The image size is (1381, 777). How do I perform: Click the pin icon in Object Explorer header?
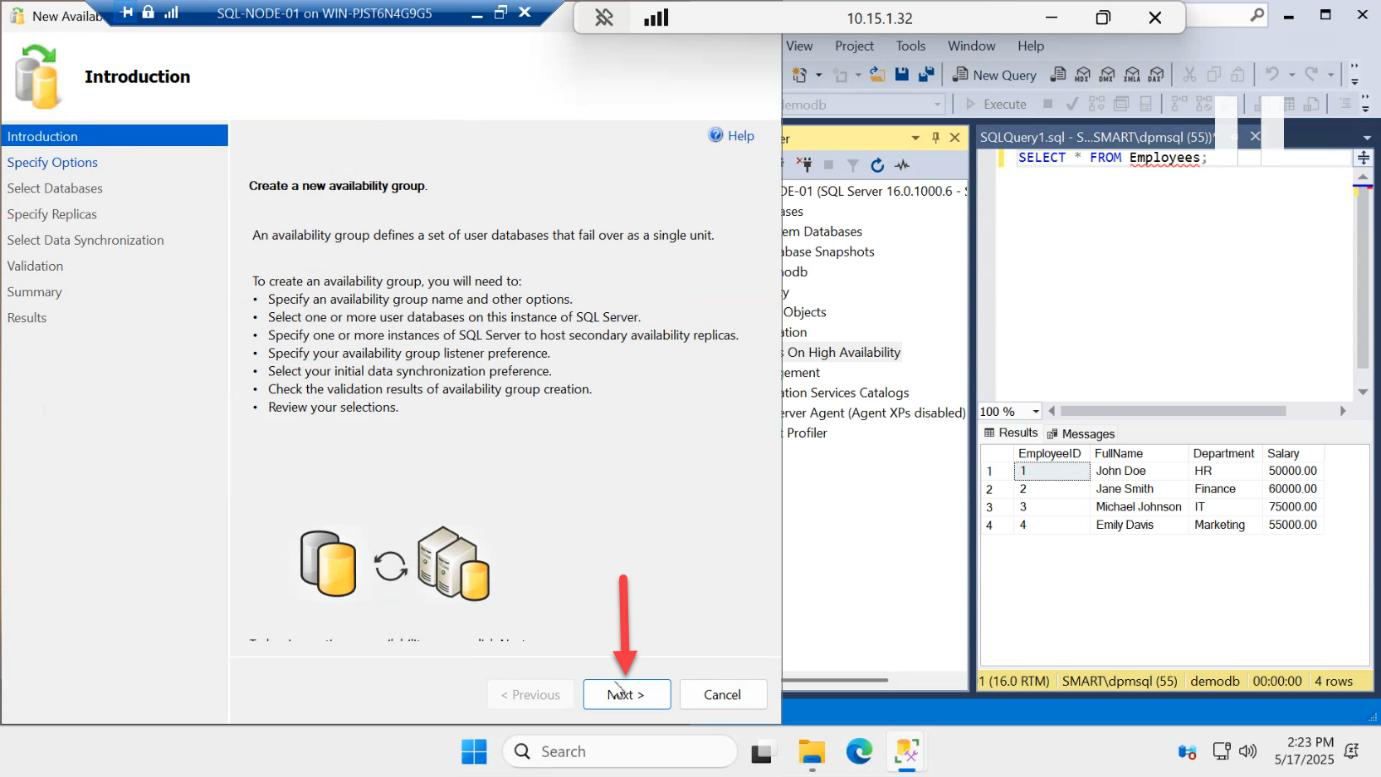(x=936, y=138)
